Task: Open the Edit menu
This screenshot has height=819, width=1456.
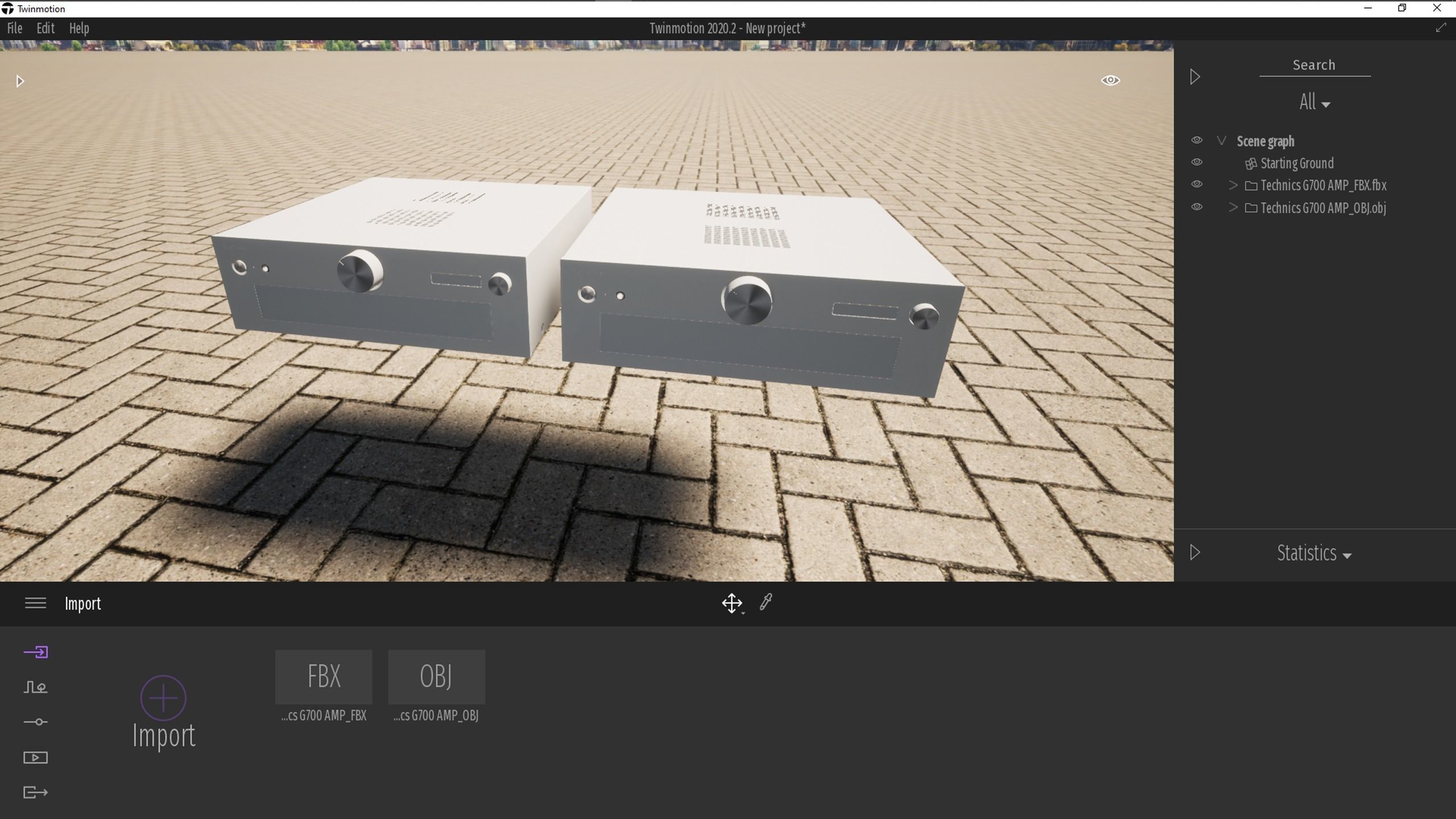Action: pyautogui.click(x=45, y=28)
